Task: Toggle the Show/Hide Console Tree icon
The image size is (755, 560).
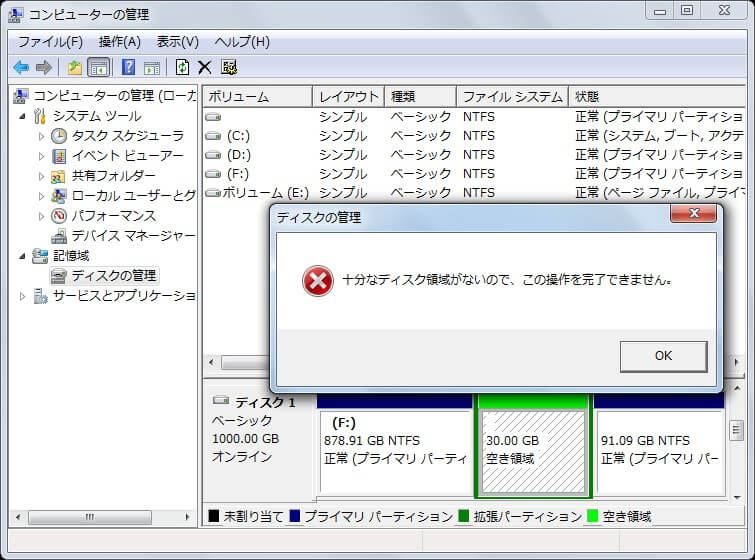Action: [x=99, y=67]
